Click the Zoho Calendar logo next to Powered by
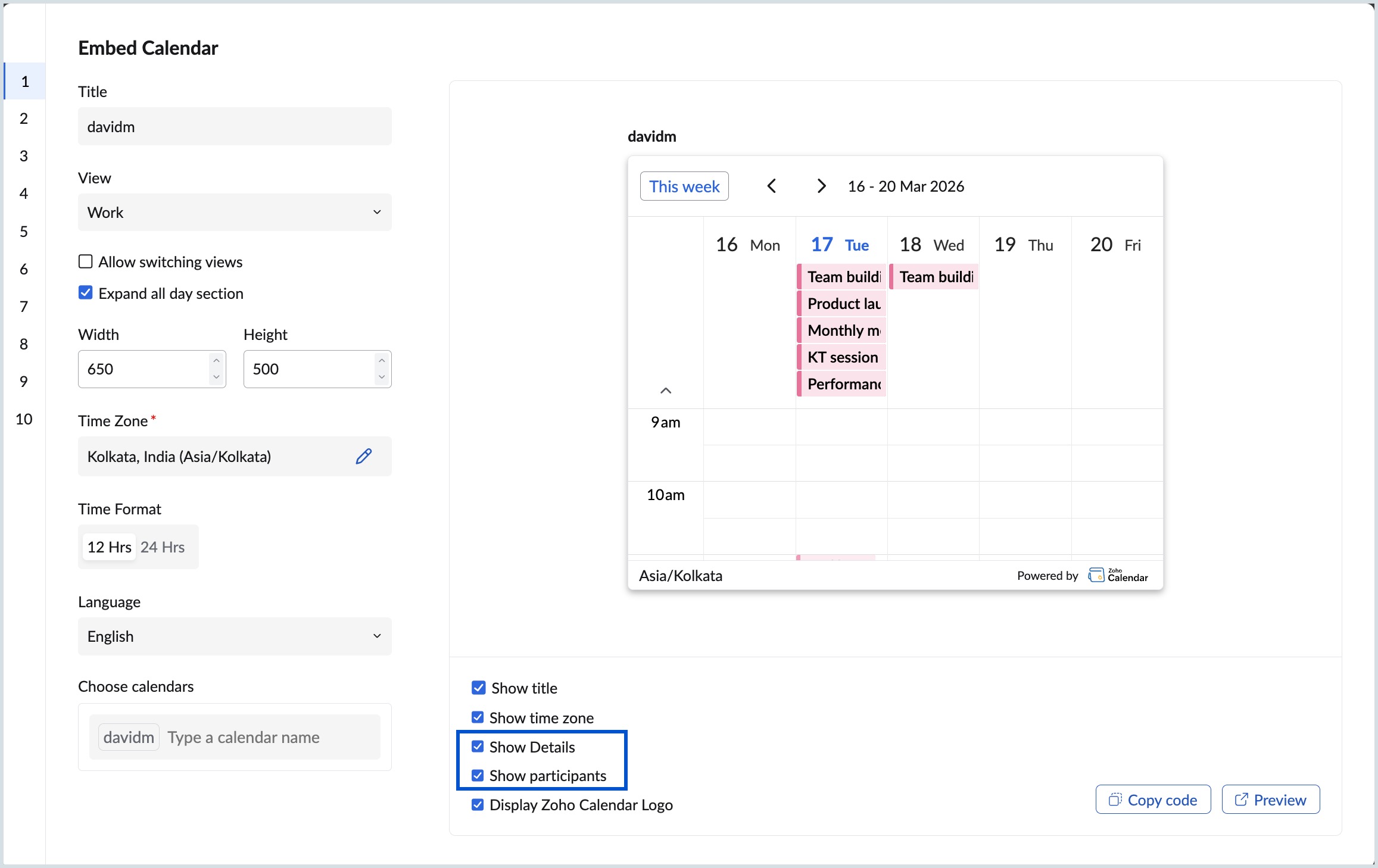Screen dimensions: 1378x868 [x=1118, y=574]
